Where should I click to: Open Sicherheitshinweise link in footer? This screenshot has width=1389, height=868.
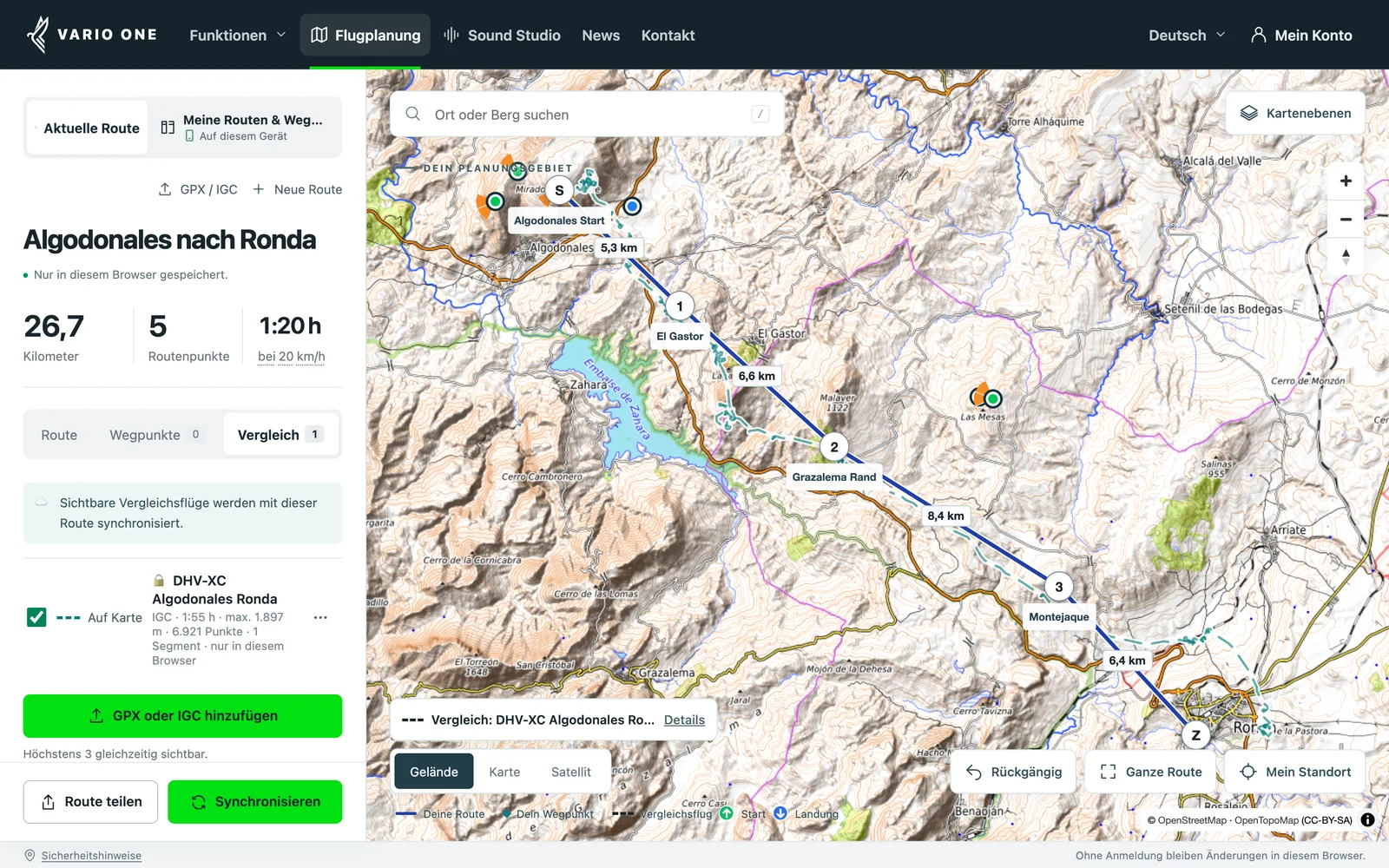[91, 856]
